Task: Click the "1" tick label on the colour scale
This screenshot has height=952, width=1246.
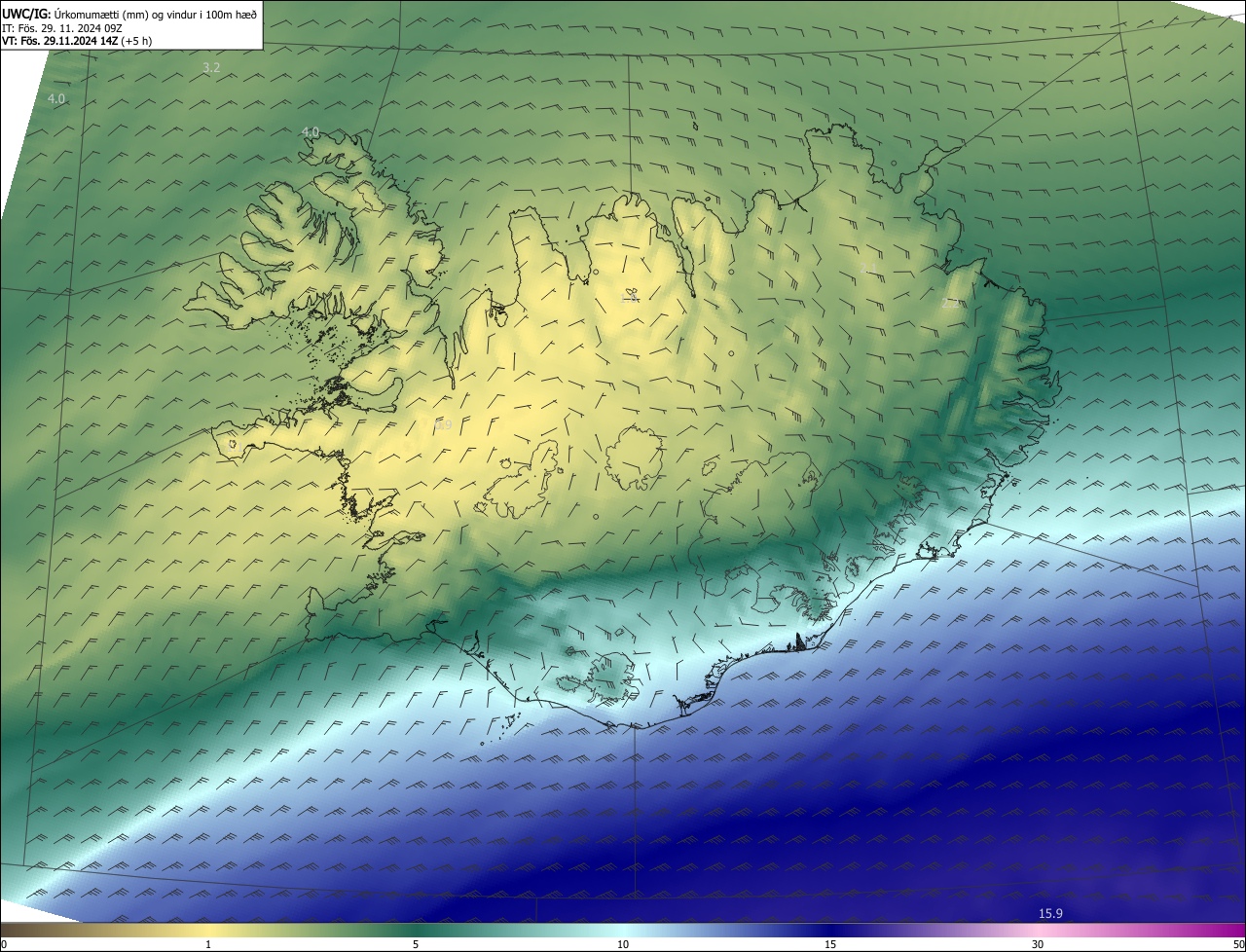Action: click(x=208, y=944)
